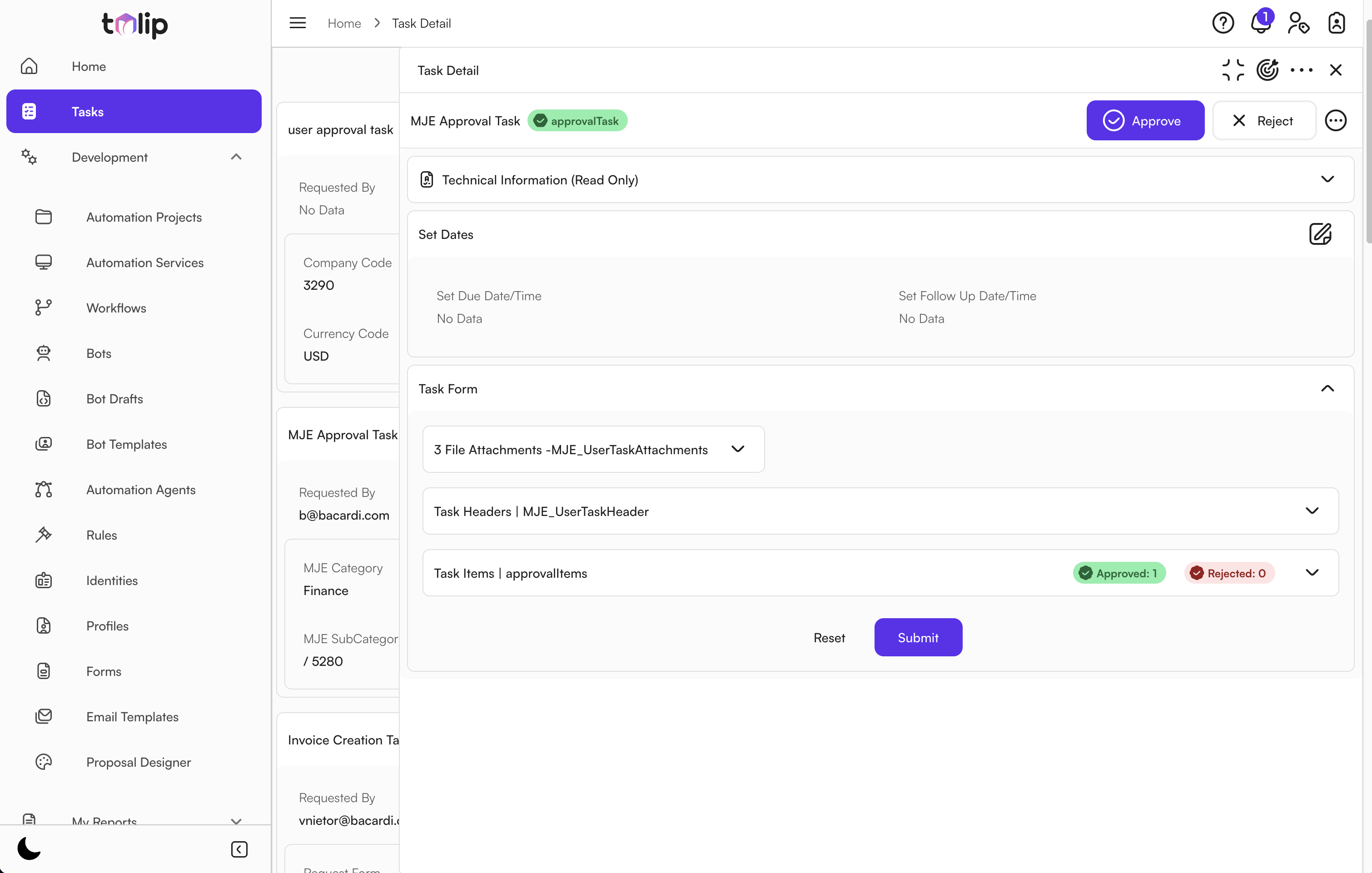Approve the MJE Approval Task
This screenshot has width=1372, height=873.
coord(1146,120)
